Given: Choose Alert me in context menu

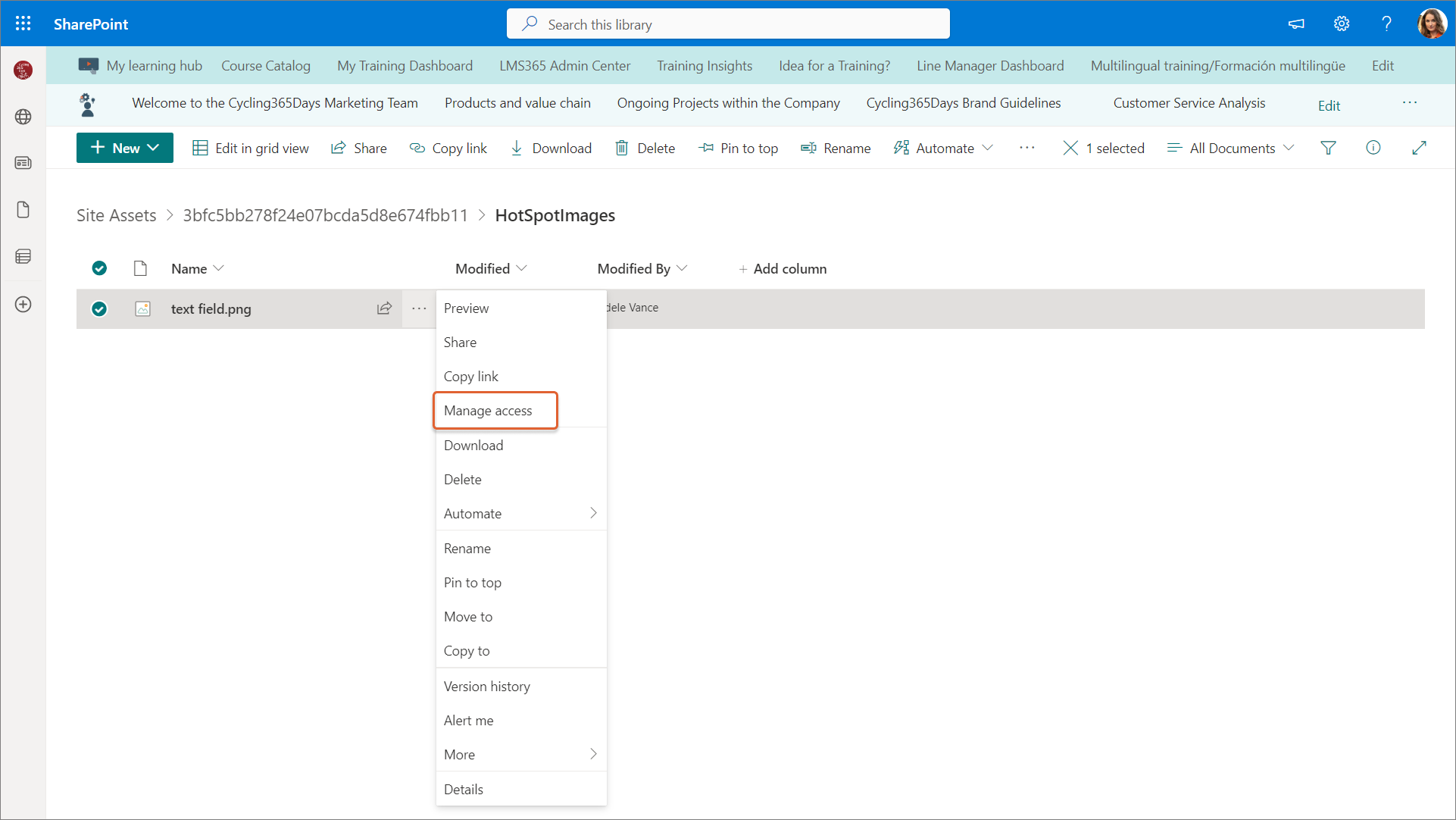Looking at the screenshot, I should [521, 720].
